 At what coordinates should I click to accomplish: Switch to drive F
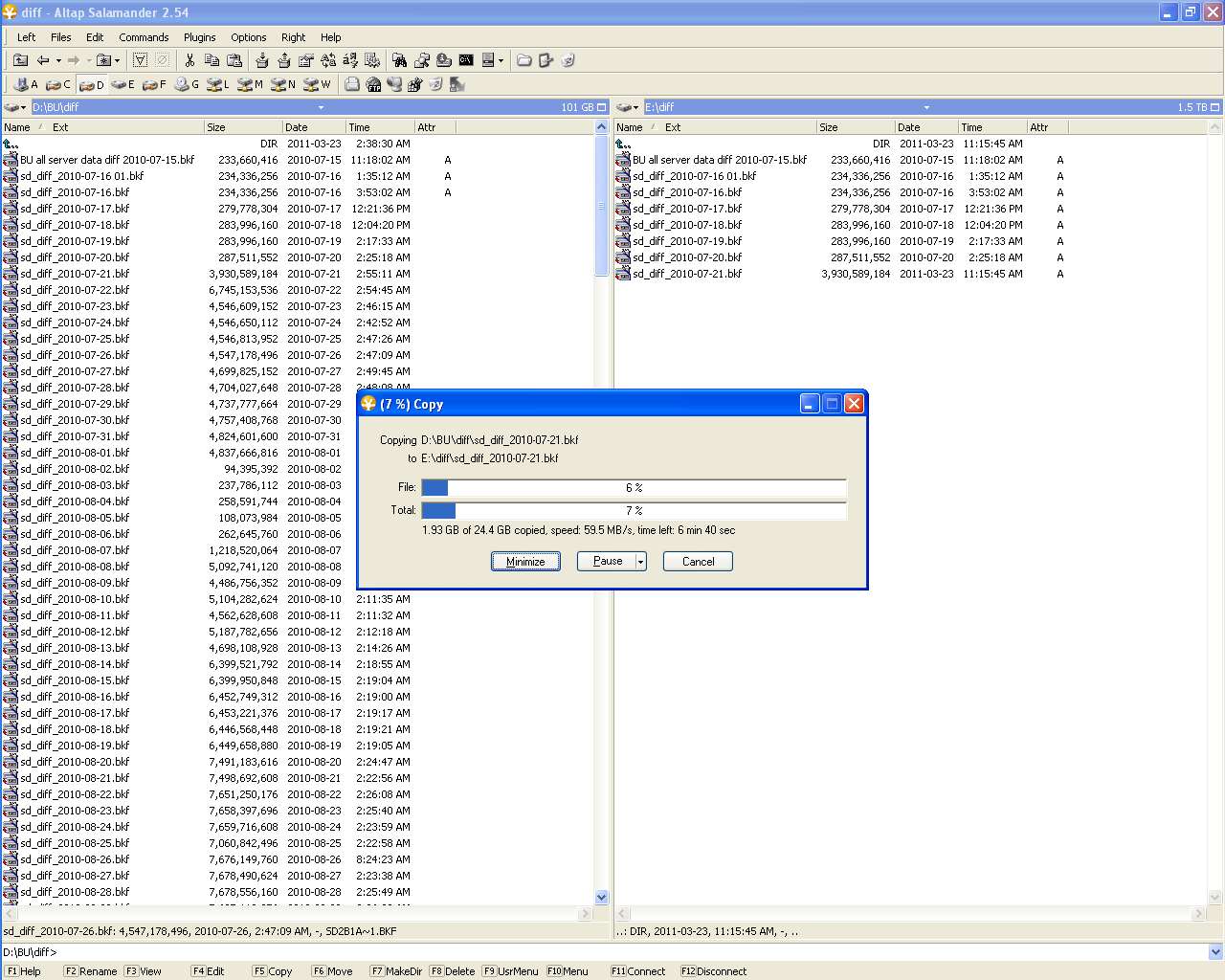[154, 84]
